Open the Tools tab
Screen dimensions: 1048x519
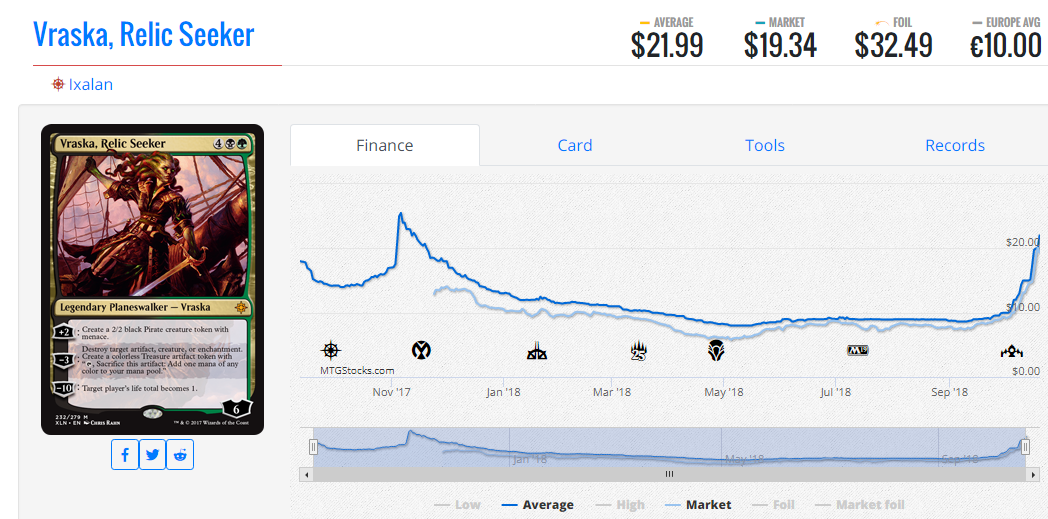(x=765, y=145)
